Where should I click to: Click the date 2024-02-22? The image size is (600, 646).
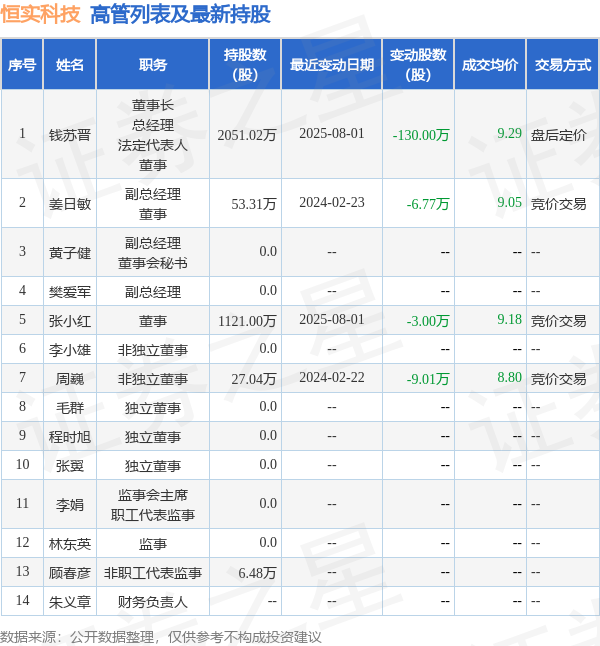click(332, 377)
